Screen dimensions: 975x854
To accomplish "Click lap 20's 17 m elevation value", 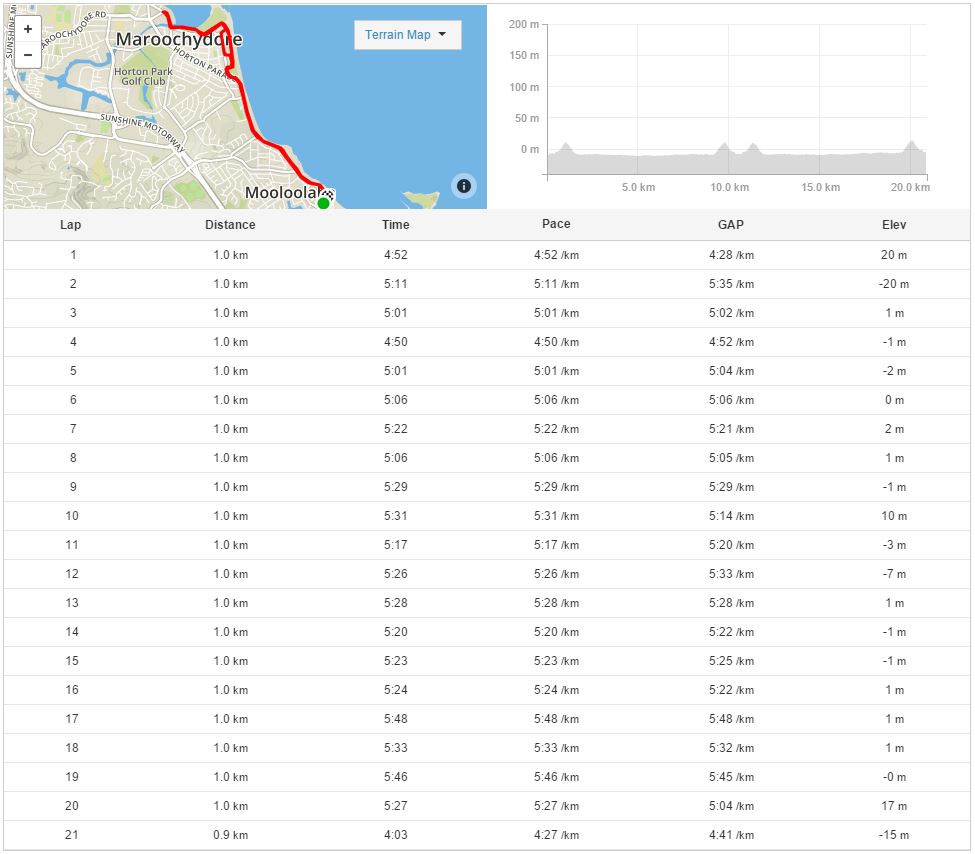I will (x=893, y=806).
